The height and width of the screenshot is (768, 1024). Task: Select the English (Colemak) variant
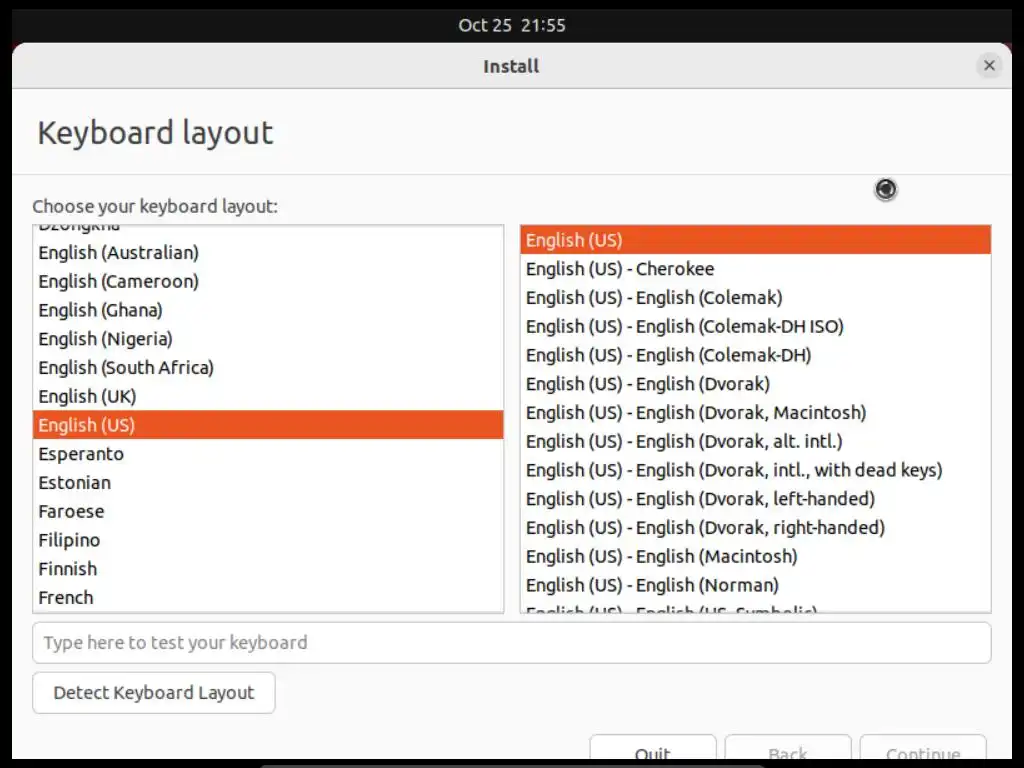(756, 297)
